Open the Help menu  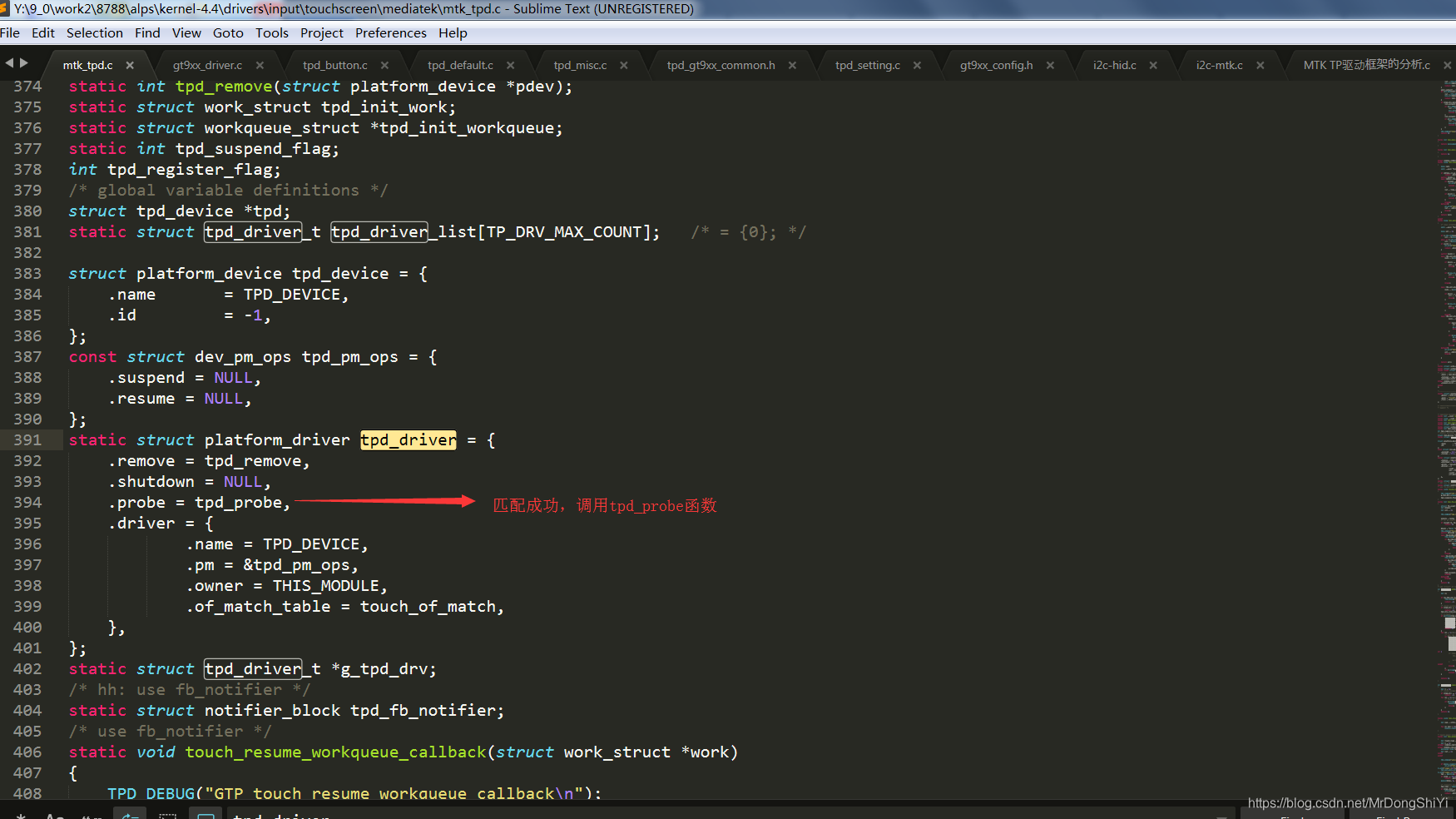453,32
